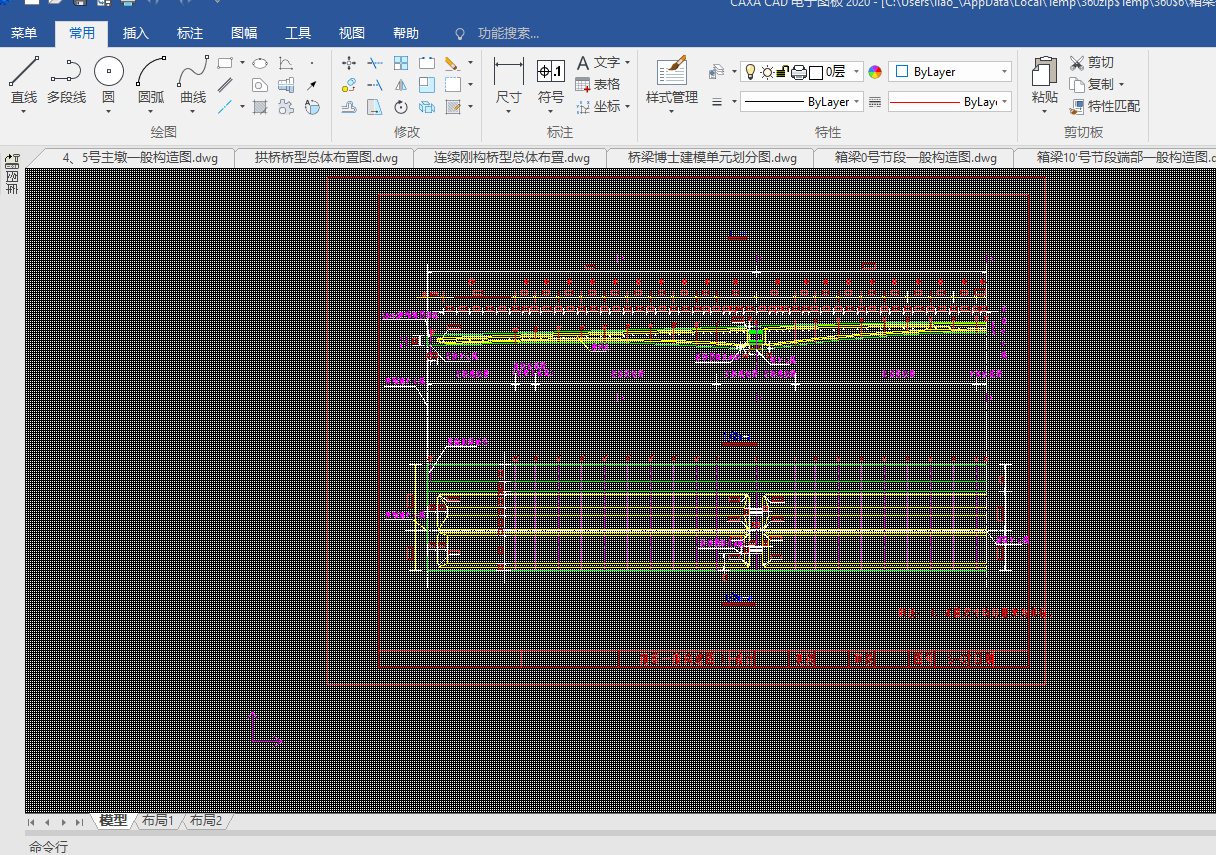Click the ellipse drawing tool icon
Image resolution: width=1216 pixels, height=855 pixels.
(x=260, y=63)
